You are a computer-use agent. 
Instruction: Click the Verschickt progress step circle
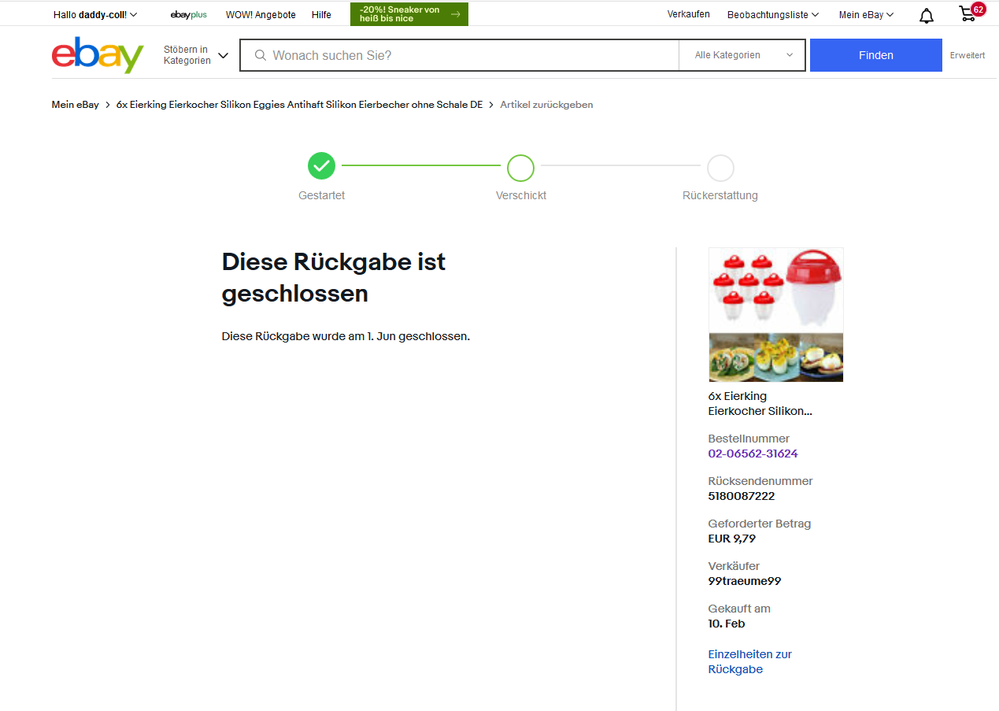[520, 167]
